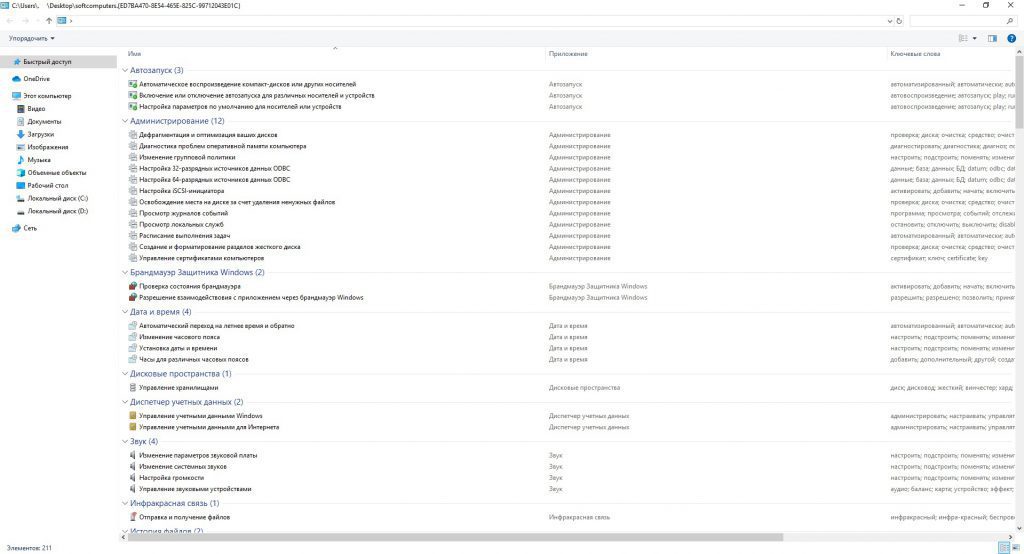Collapse the Администрирование (12) group

[x=124, y=121]
